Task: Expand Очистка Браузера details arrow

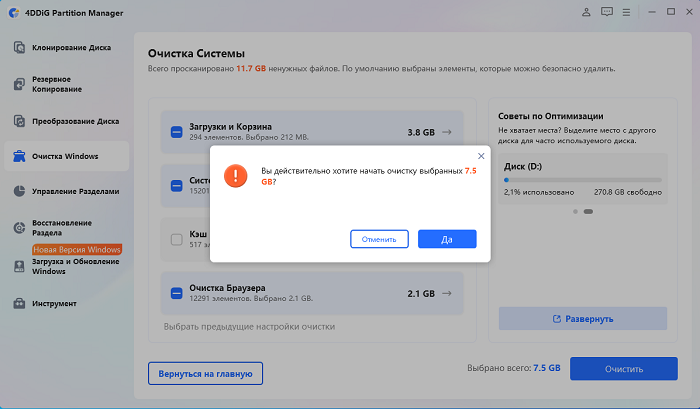Action: pyautogui.click(x=447, y=293)
